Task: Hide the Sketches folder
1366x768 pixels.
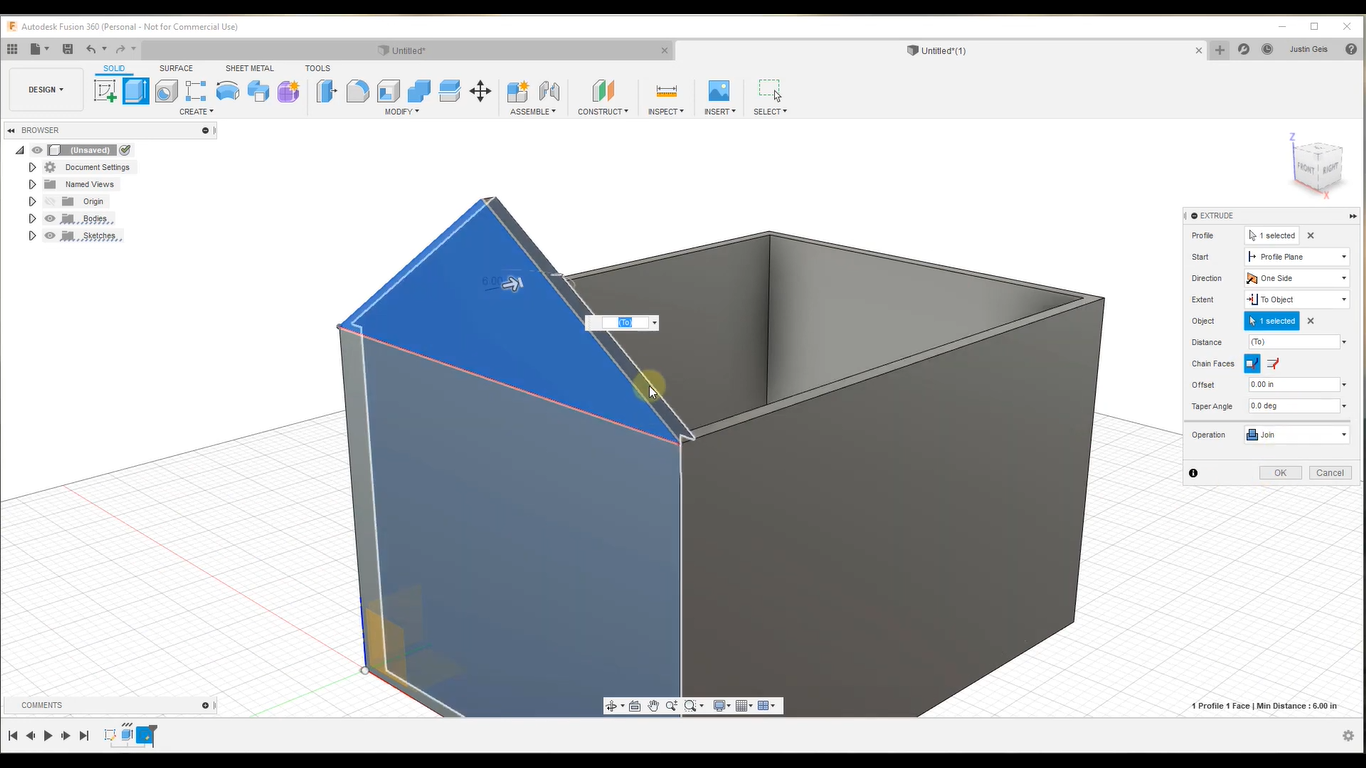Action: point(50,236)
